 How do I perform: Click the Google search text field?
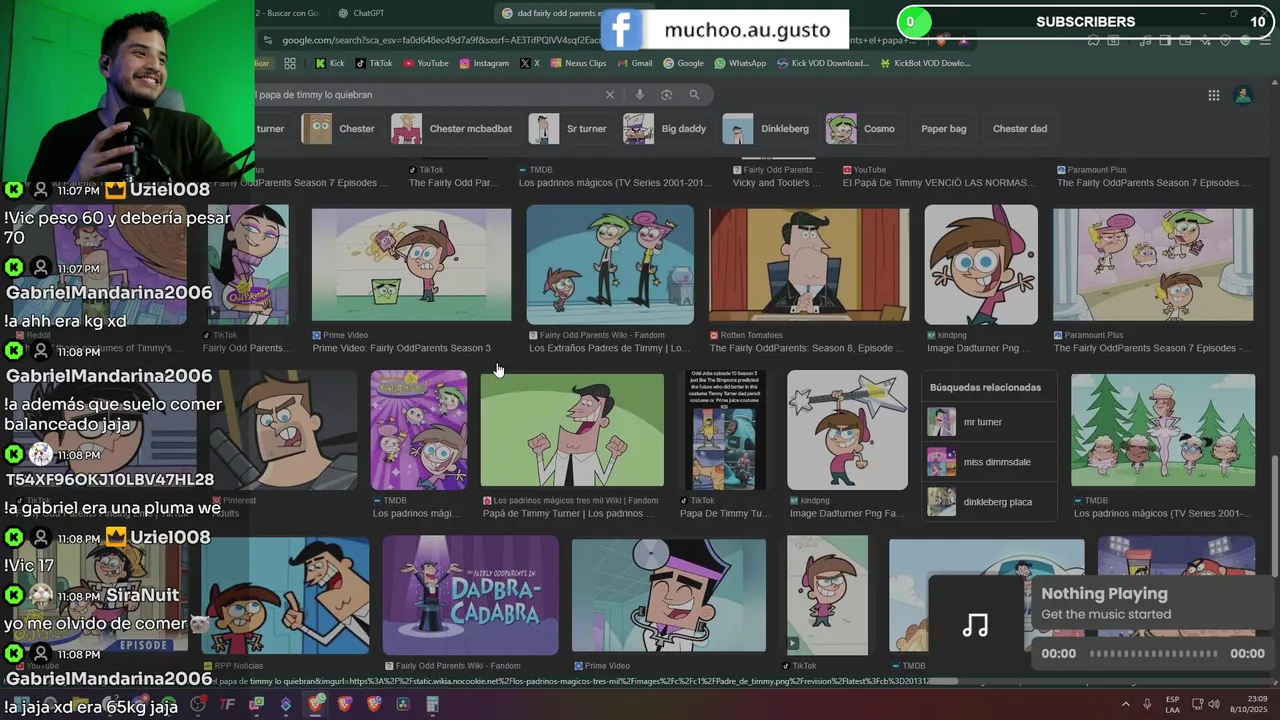coord(425,95)
